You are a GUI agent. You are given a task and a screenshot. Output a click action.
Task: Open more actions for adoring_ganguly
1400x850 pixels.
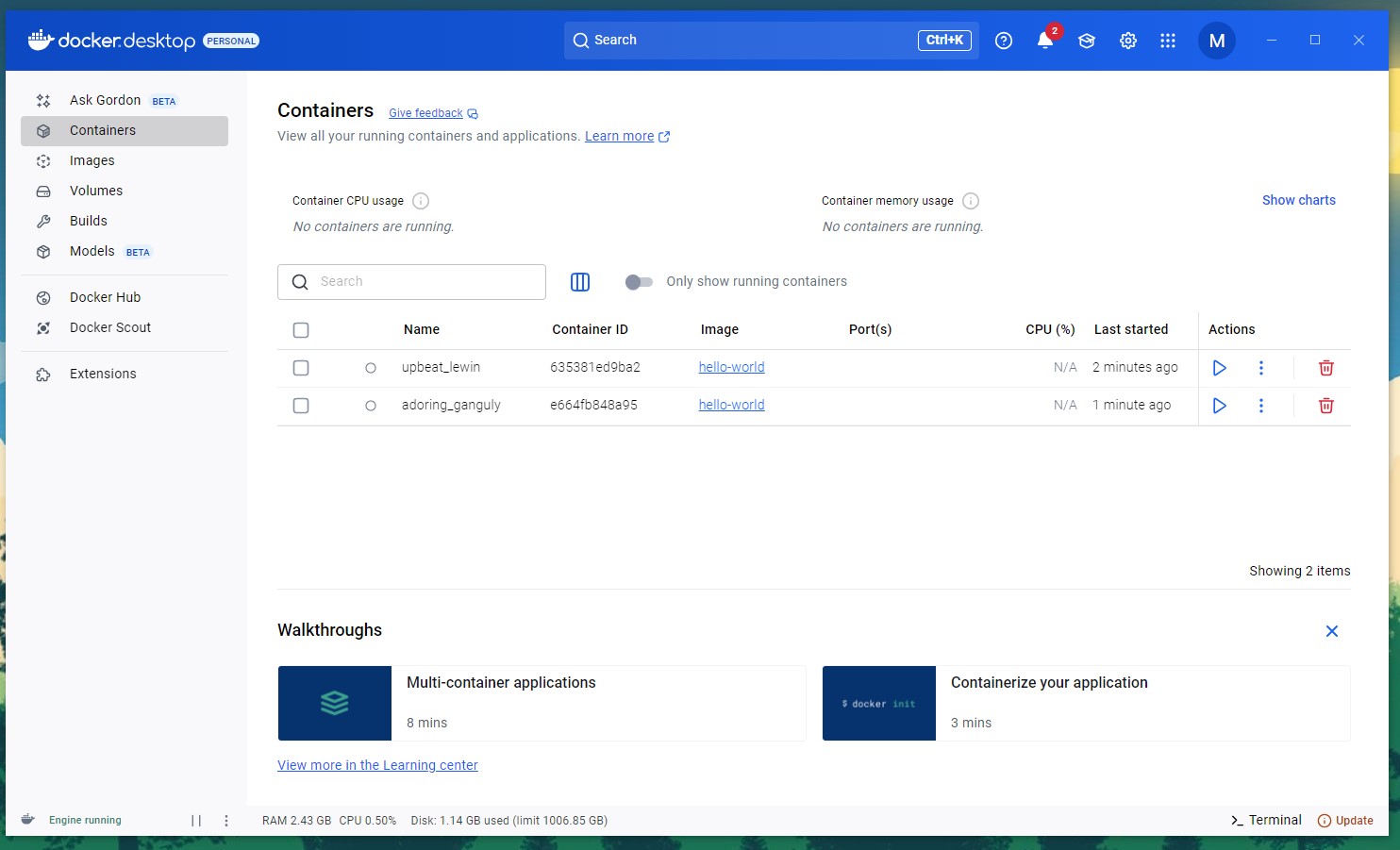point(1261,406)
